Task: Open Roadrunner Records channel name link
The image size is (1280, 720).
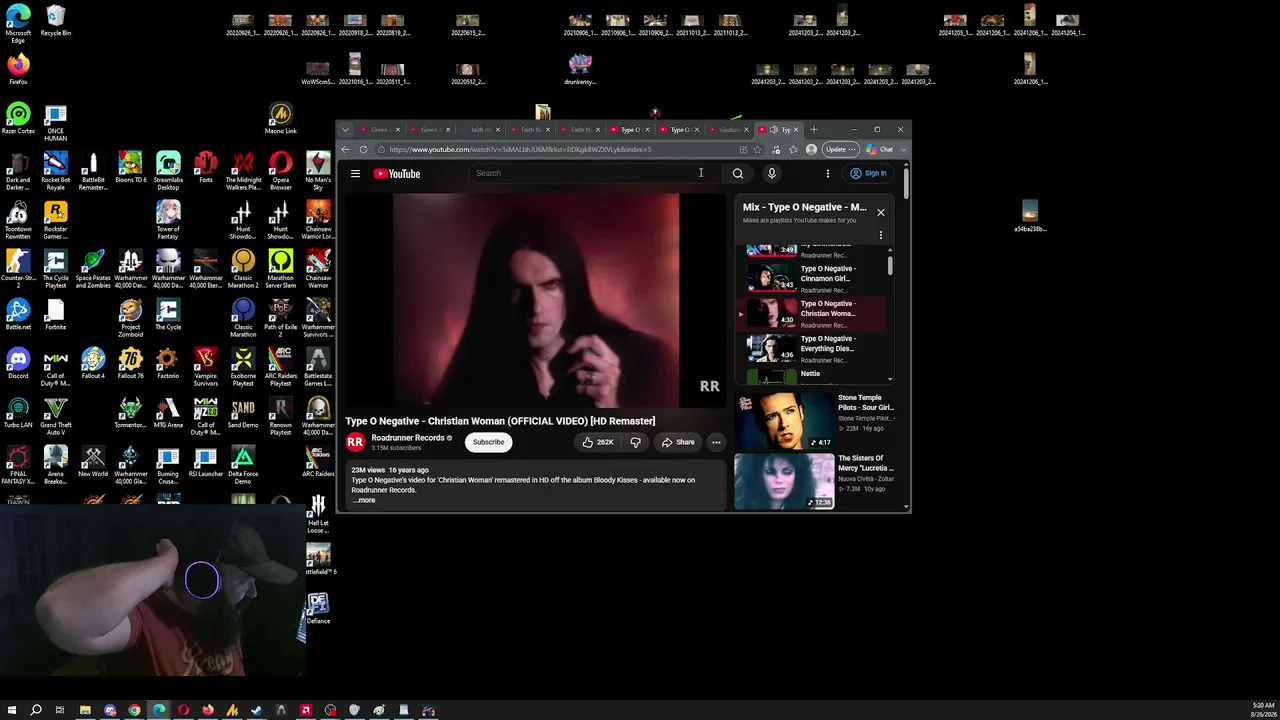Action: click(x=408, y=438)
